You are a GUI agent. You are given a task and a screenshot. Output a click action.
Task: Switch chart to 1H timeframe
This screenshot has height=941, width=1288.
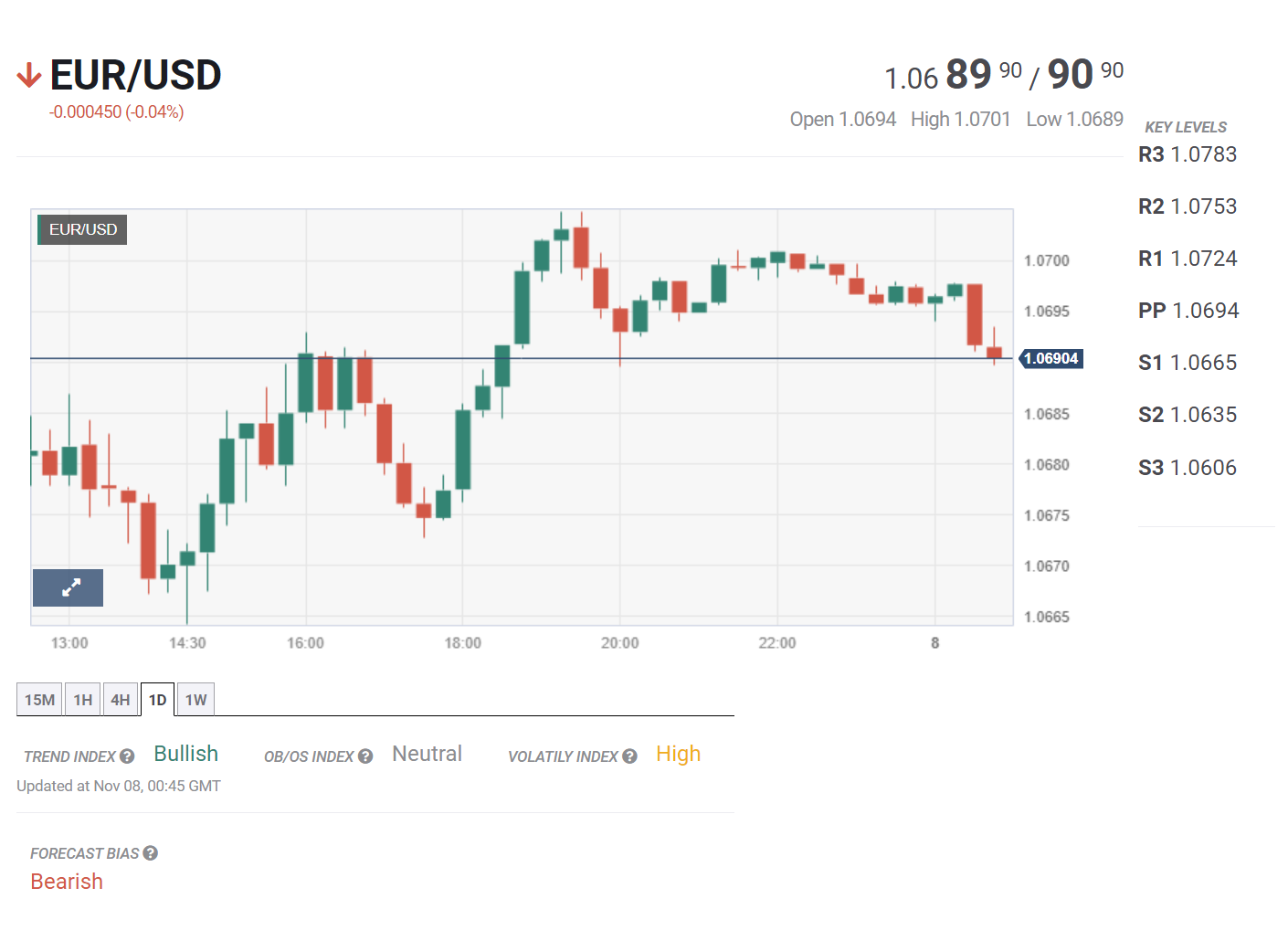(83, 700)
